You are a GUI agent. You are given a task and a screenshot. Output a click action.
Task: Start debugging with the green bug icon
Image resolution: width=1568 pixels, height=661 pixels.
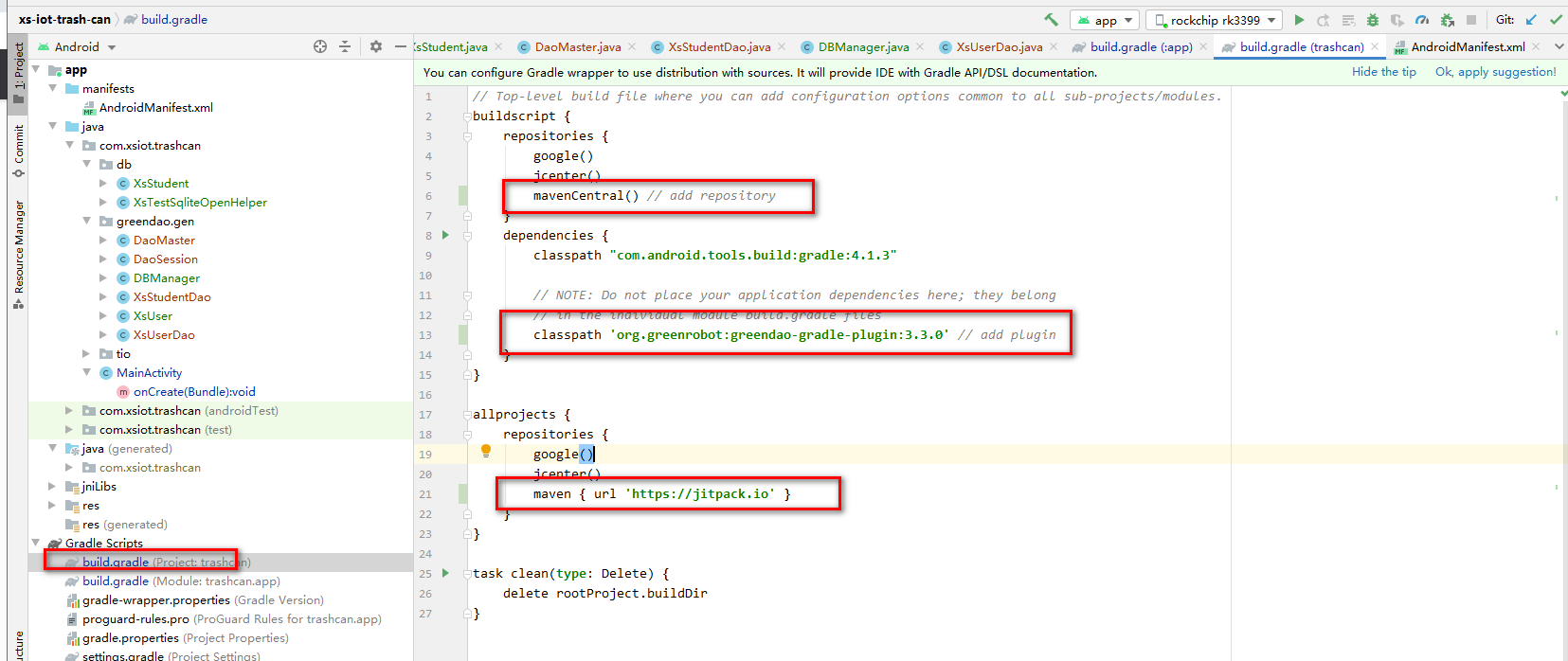[x=1372, y=20]
